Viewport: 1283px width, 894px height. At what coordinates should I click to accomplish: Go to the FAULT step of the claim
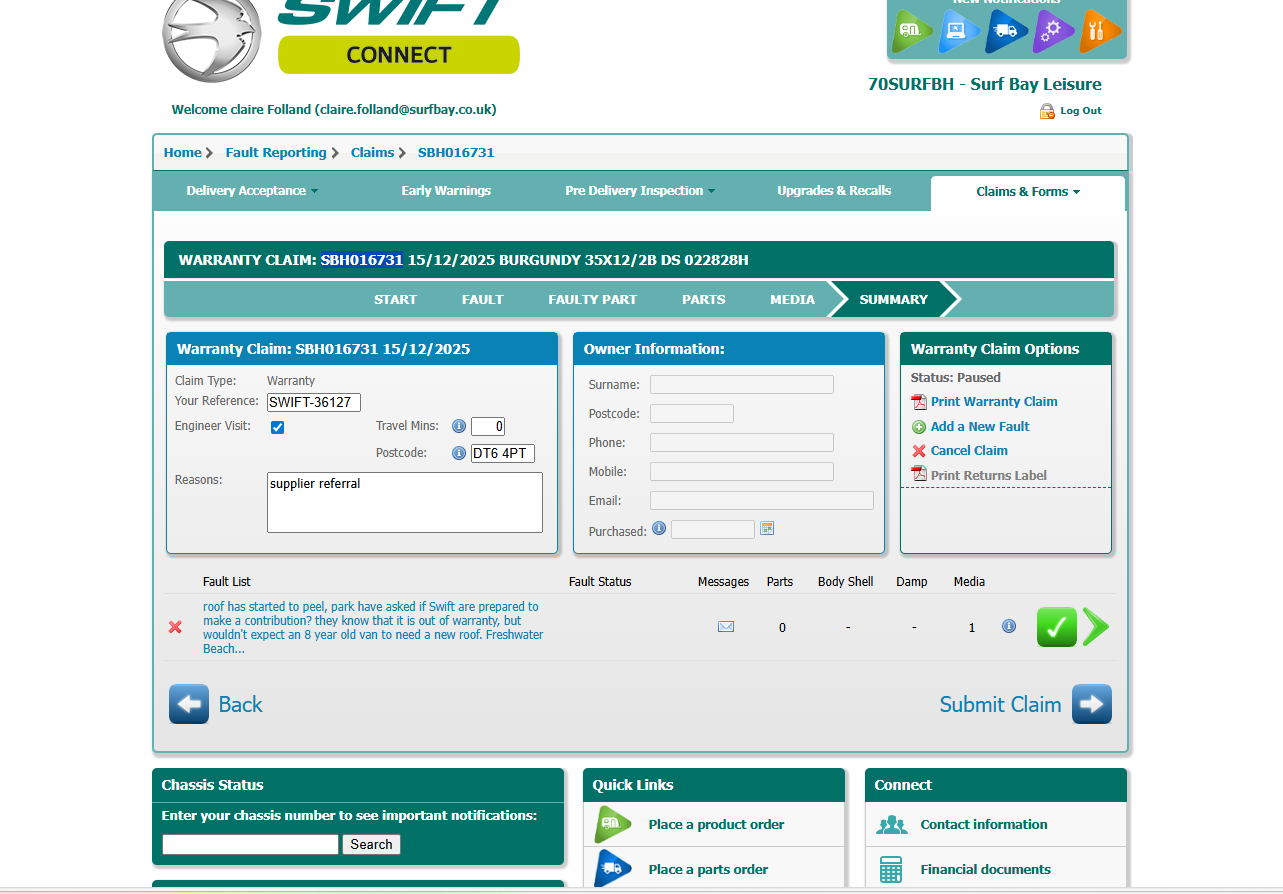pyautogui.click(x=483, y=299)
